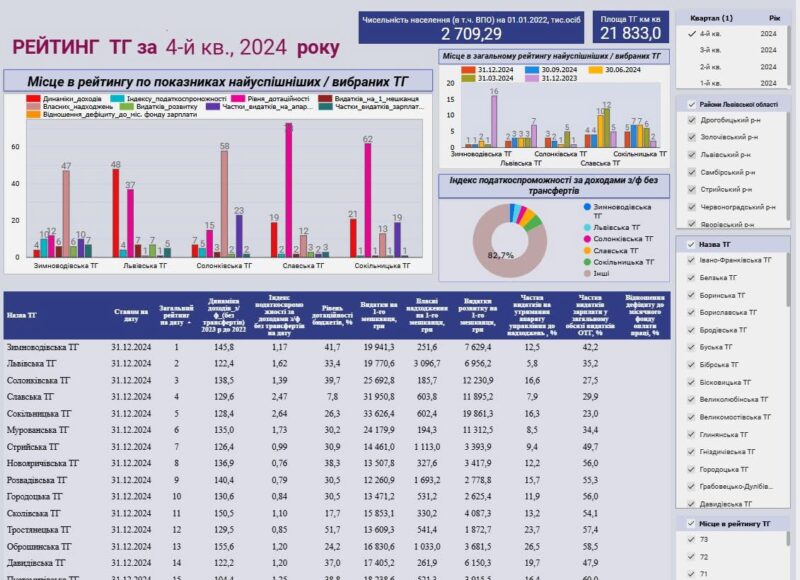Viewport: 800px width, 580px height.
Task: Select the 30.06.2024 legend marker
Action: point(594,70)
